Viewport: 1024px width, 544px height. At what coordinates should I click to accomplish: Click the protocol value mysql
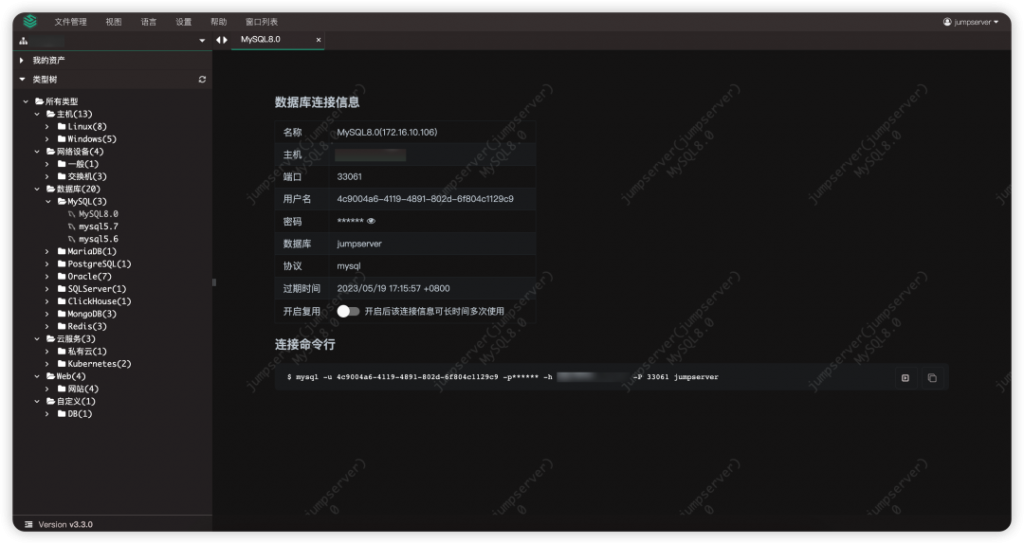[x=349, y=266]
